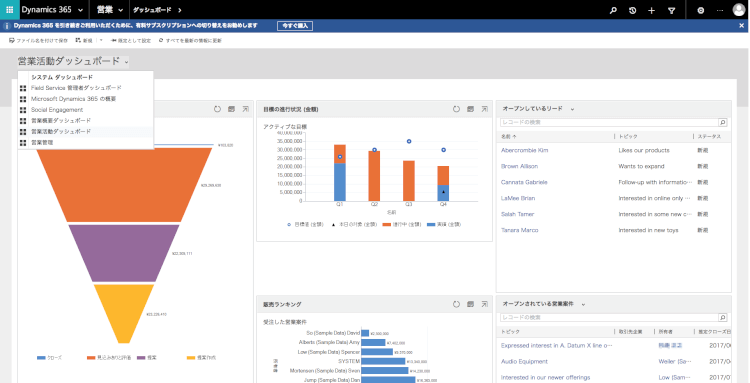750x383 pixels.
Task: Focus search field in オープンされている営業案件
Action: click(609, 317)
